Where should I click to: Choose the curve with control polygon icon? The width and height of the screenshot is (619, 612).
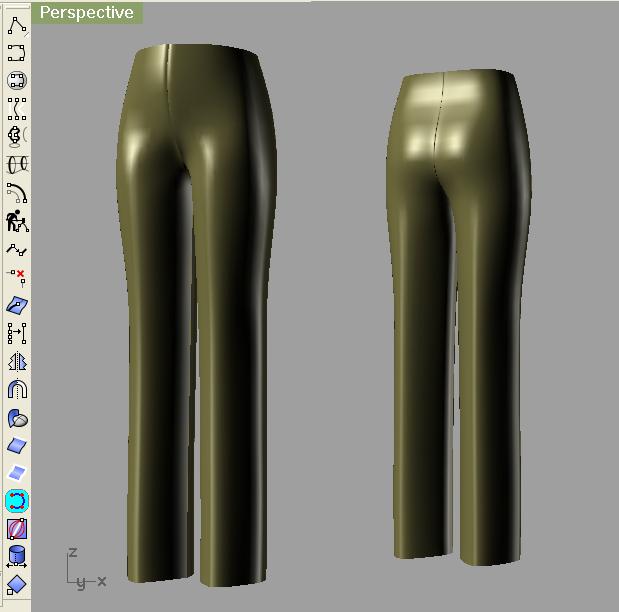(x=17, y=109)
